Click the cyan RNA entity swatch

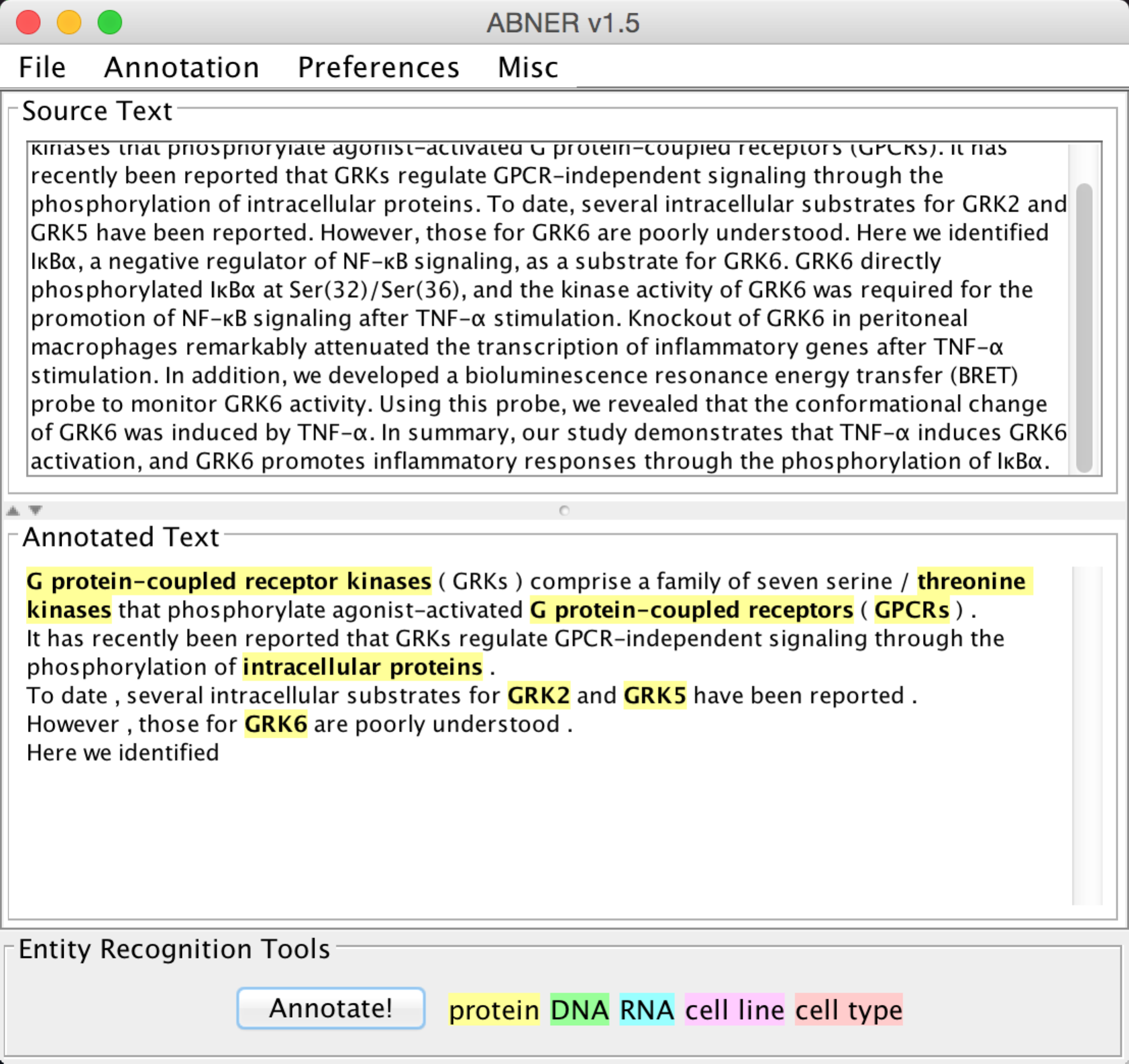(647, 1010)
